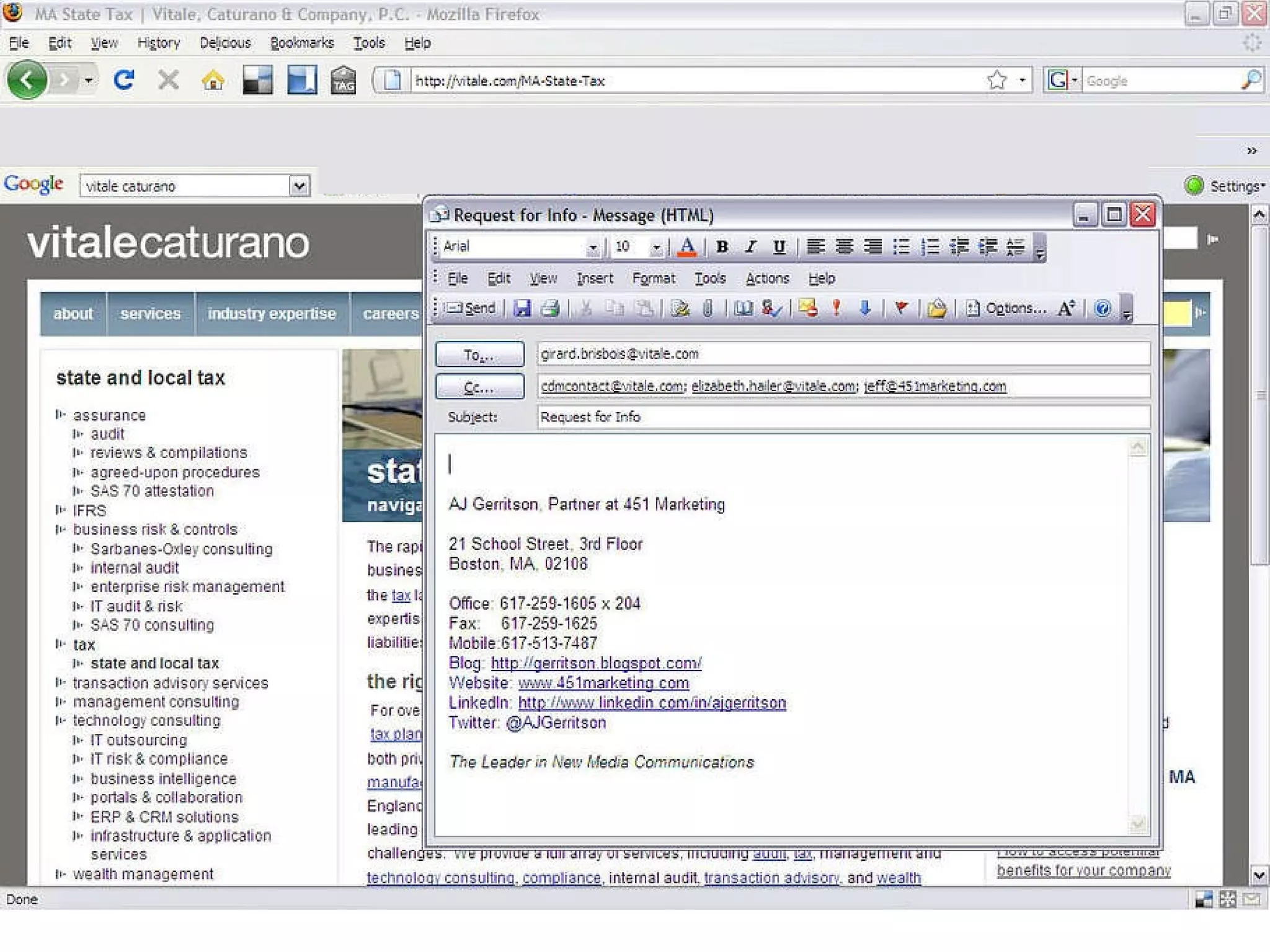Open the Insert menu in message window

coord(594,278)
